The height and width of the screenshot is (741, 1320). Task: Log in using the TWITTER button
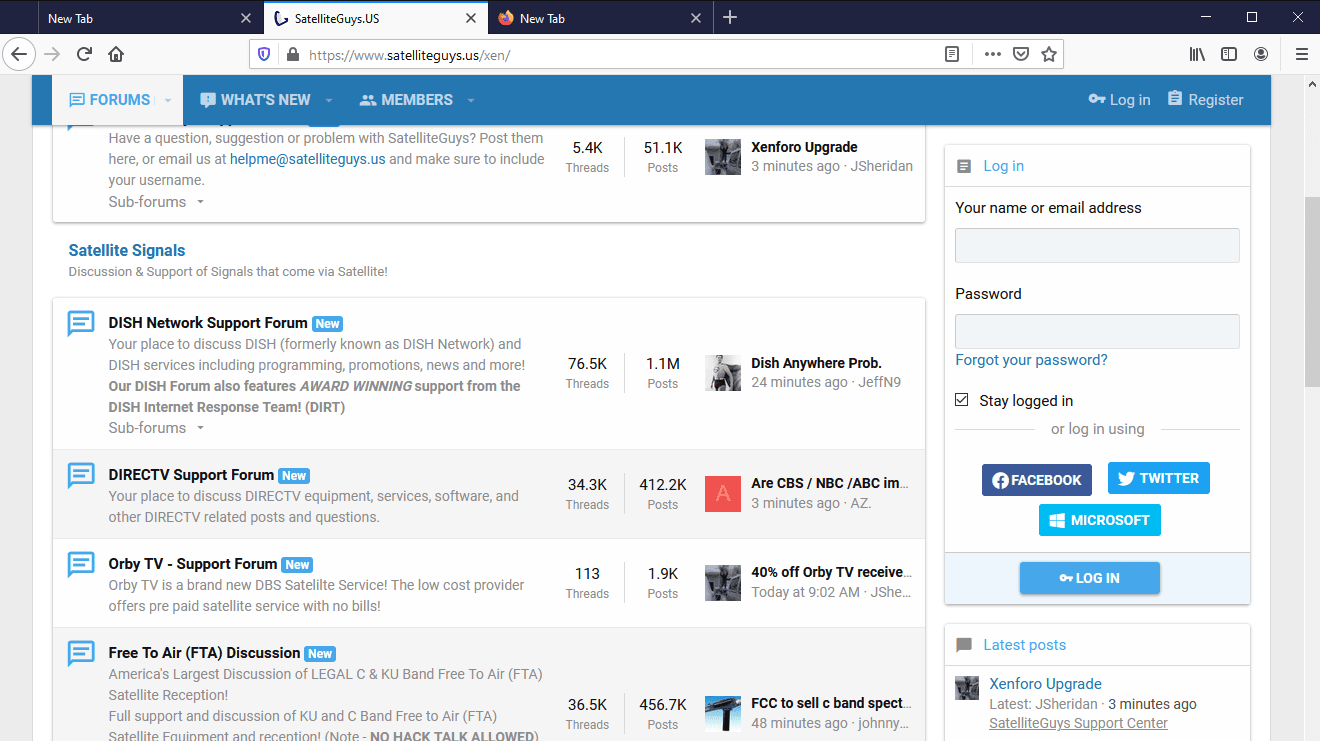tap(1159, 478)
